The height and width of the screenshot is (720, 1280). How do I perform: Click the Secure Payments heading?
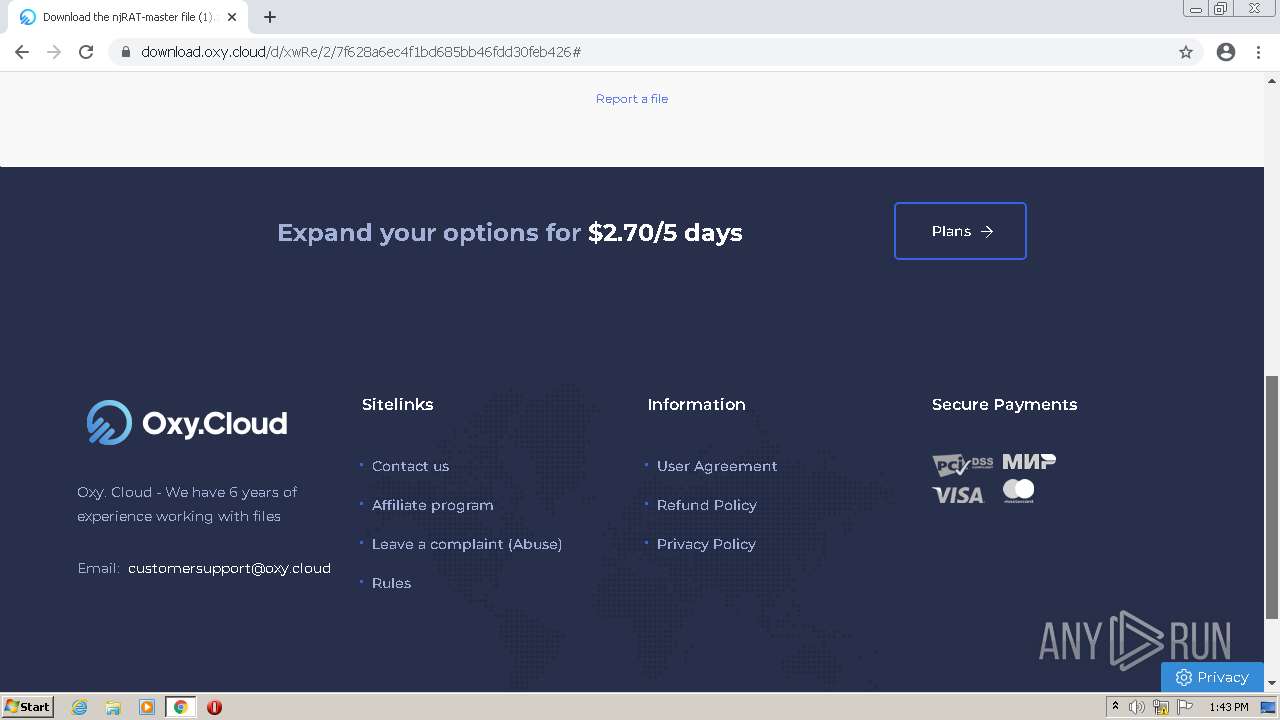point(1004,404)
